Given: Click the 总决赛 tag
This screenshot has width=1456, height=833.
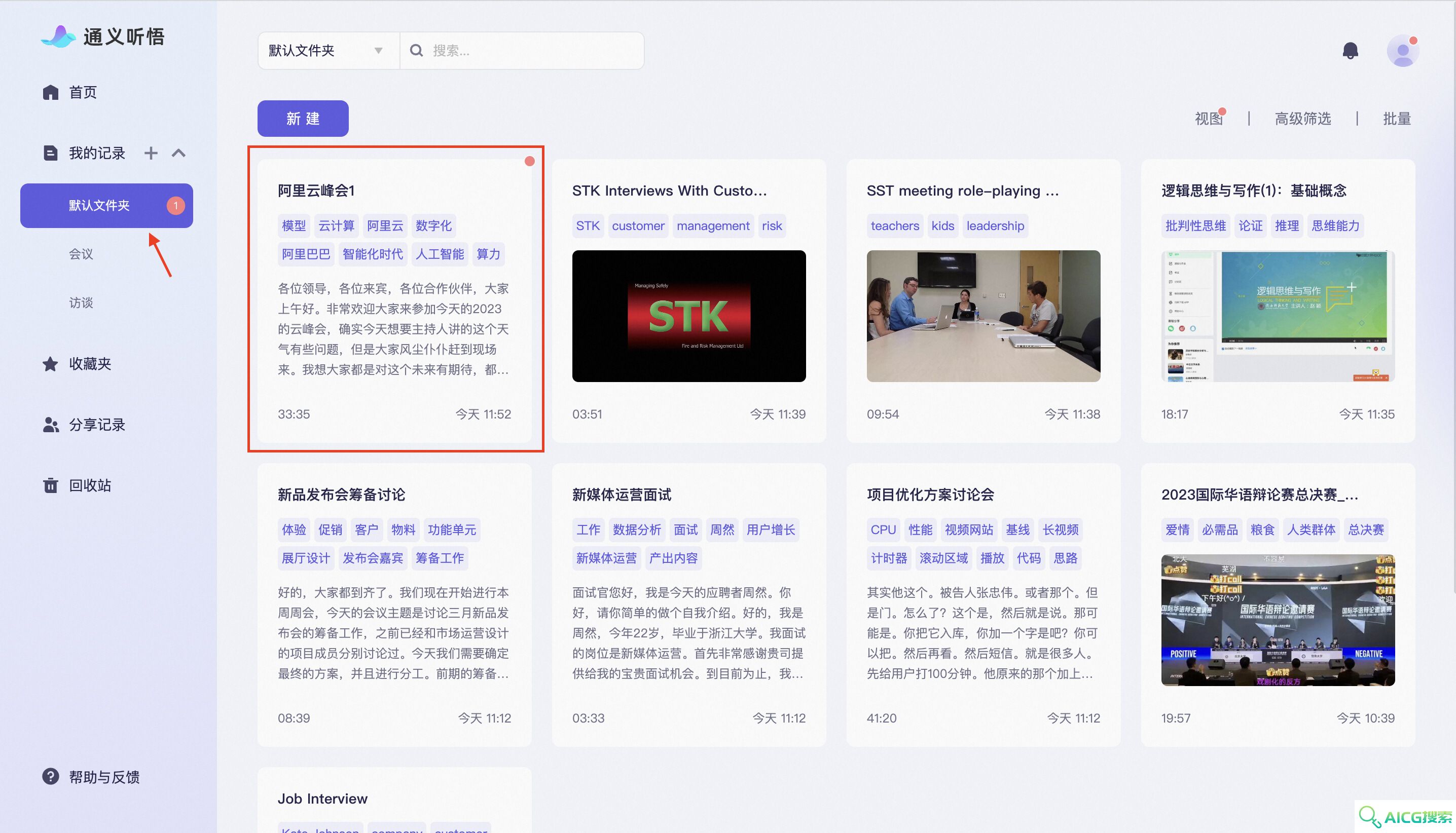Looking at the screenshot, I should pyautogui.click(x=1366, y=530).
